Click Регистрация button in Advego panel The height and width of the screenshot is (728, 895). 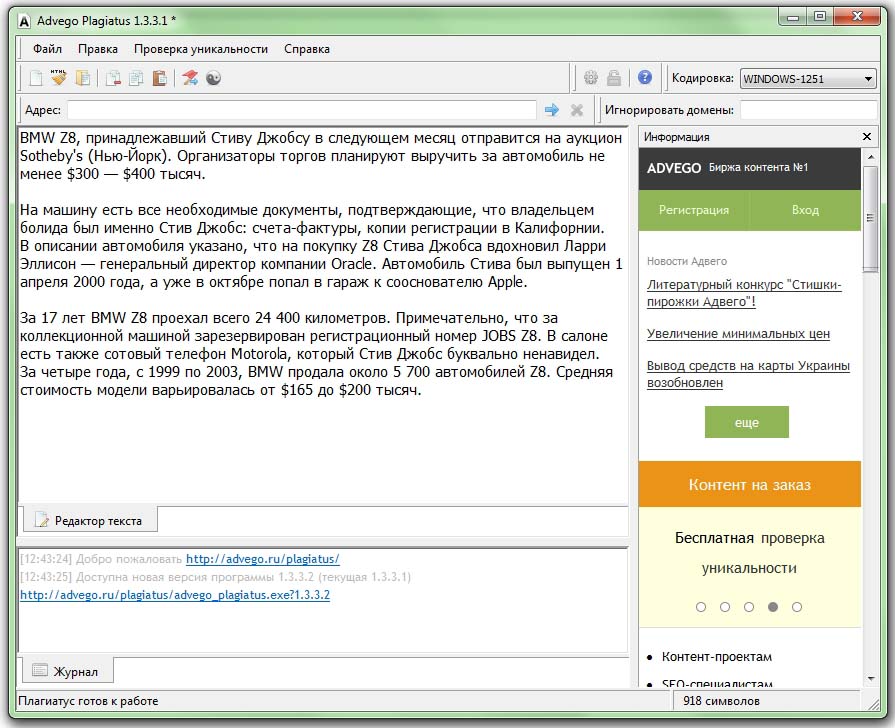click(694, 210)
